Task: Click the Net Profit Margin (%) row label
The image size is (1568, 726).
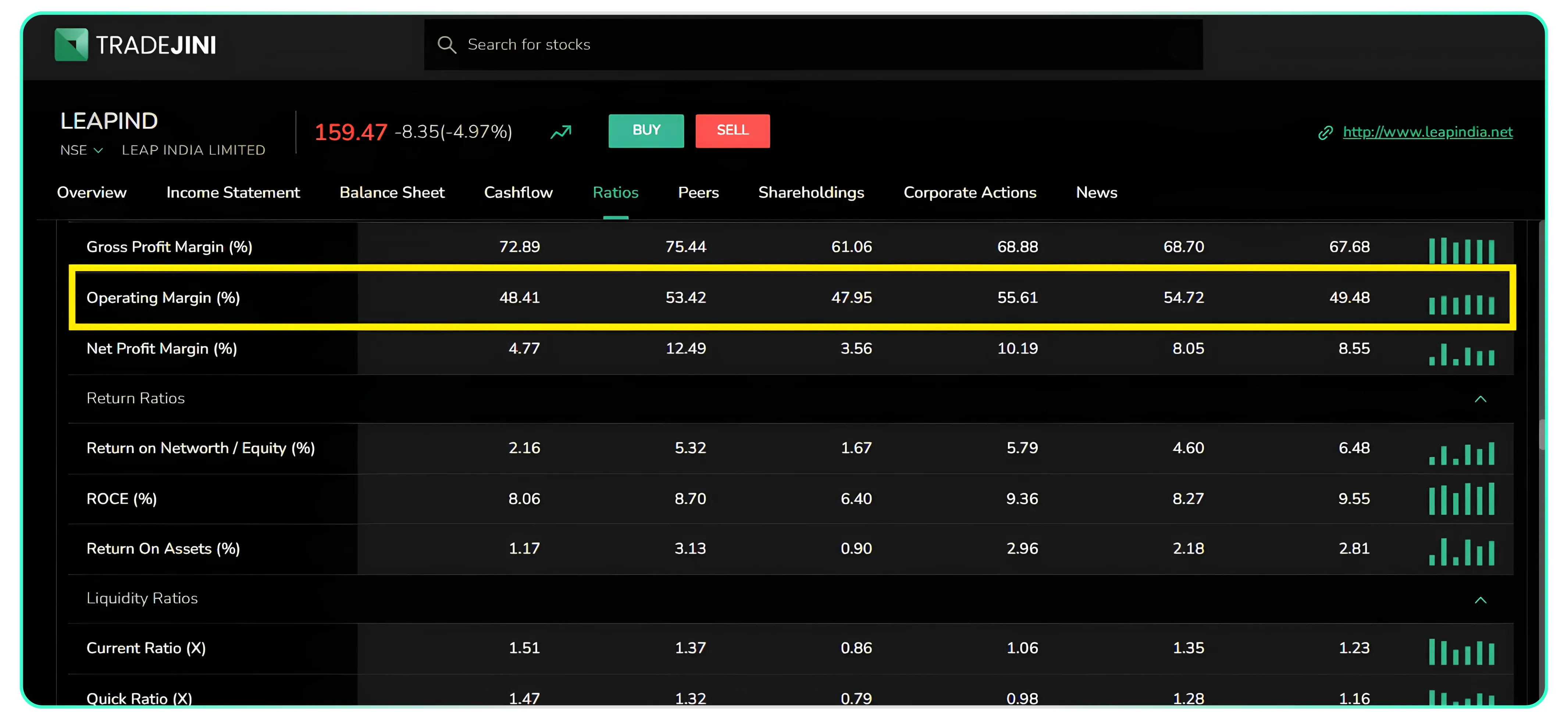Action: (x=162, y=348)
